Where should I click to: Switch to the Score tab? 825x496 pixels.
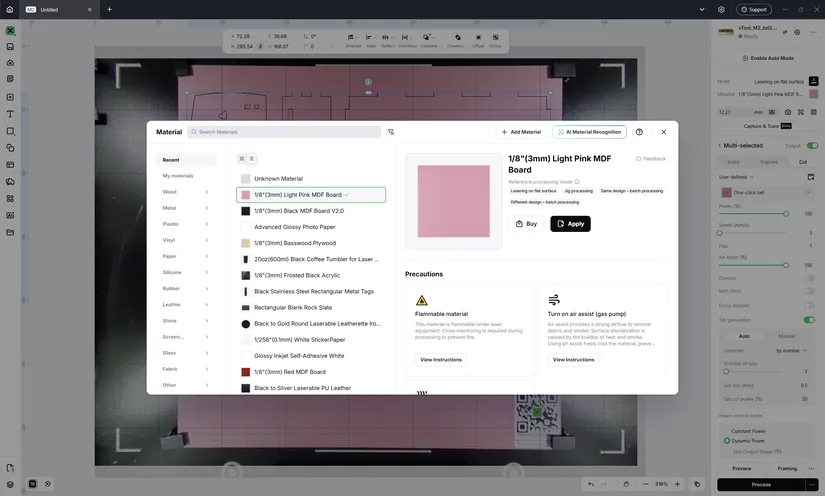point(733,162)
